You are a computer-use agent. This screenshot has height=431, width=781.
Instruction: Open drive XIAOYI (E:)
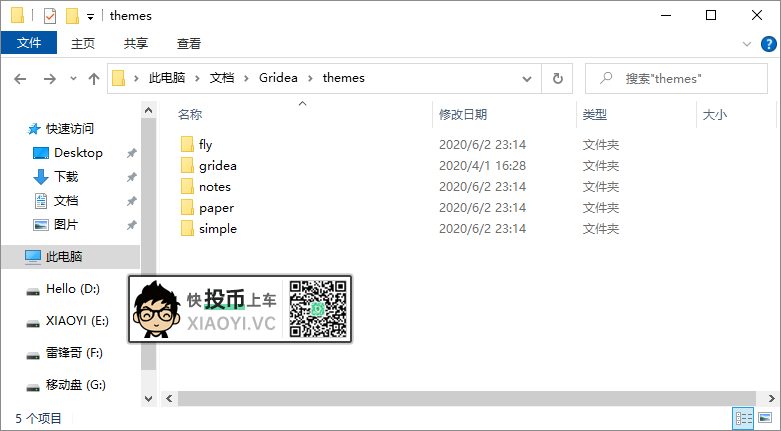(x=77, y=320)
